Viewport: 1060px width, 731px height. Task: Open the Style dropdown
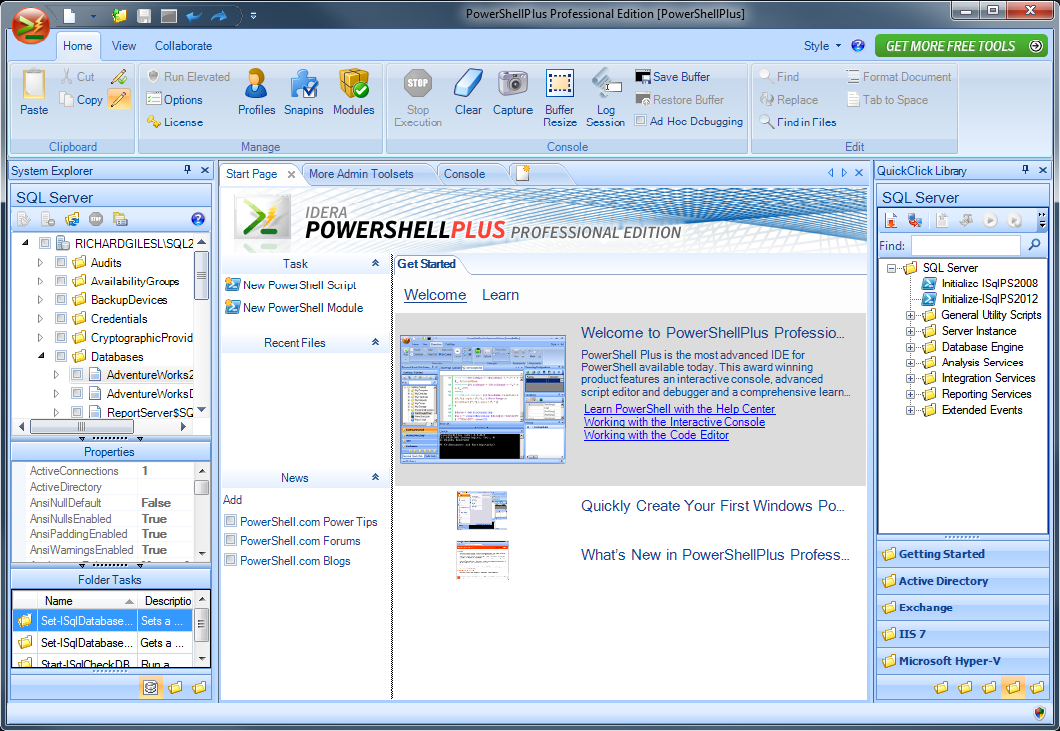tap(822, 45)
